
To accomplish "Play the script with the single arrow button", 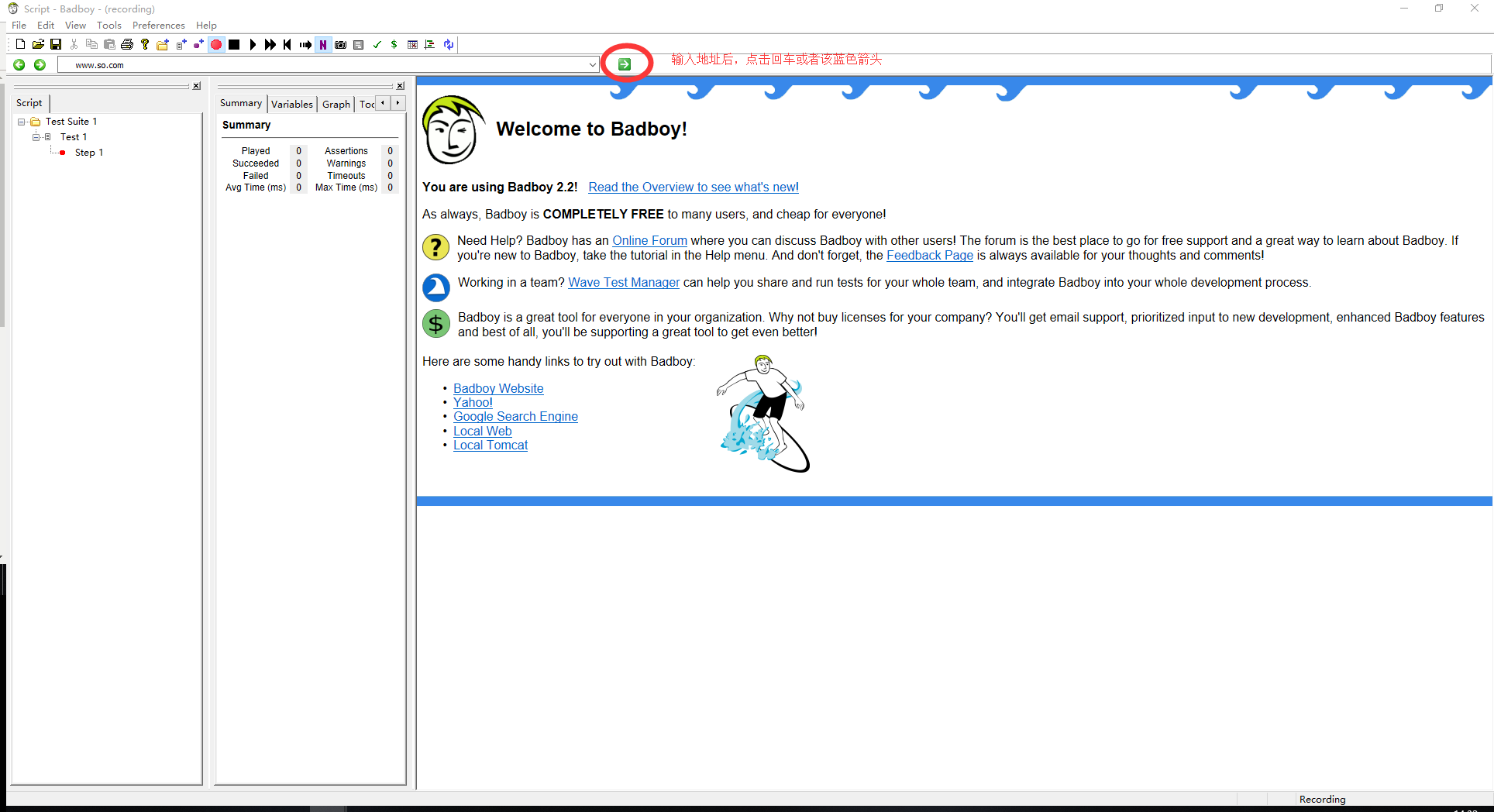I will [x=253, y=44].
